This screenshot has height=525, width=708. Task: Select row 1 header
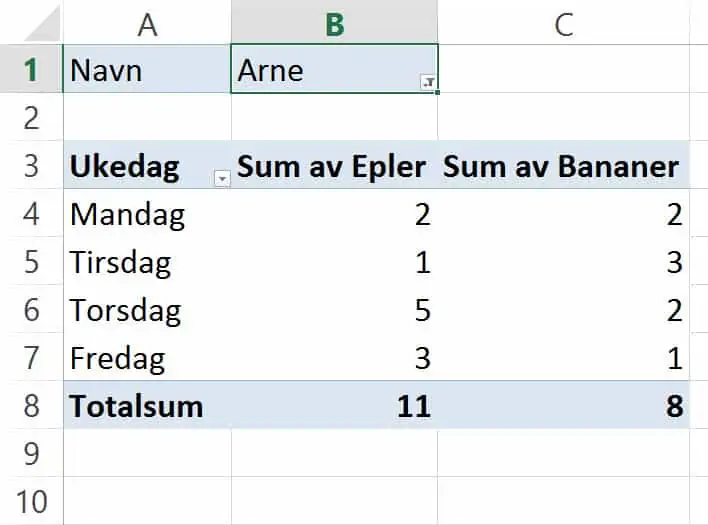click(x=31, y=69)
